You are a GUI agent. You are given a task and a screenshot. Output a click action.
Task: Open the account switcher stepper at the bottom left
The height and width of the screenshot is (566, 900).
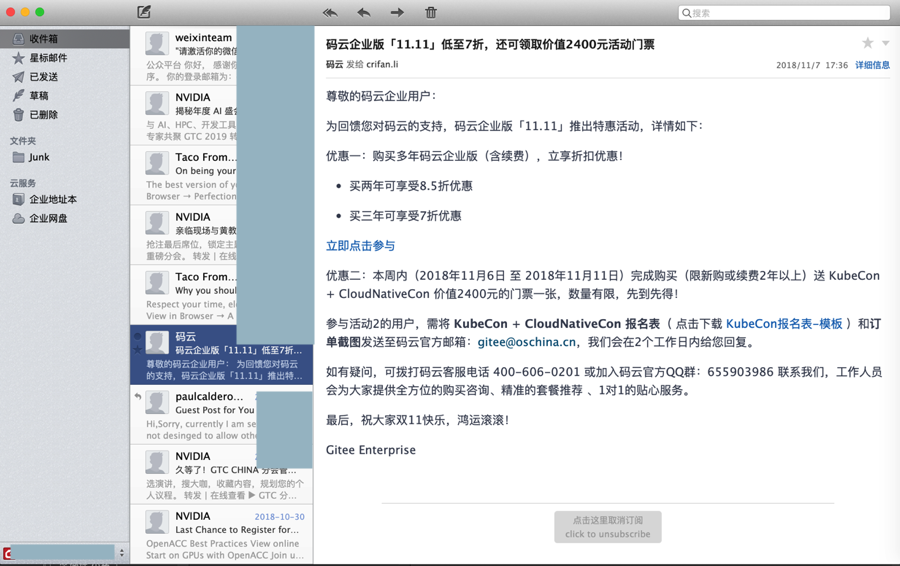pos(121,553)
